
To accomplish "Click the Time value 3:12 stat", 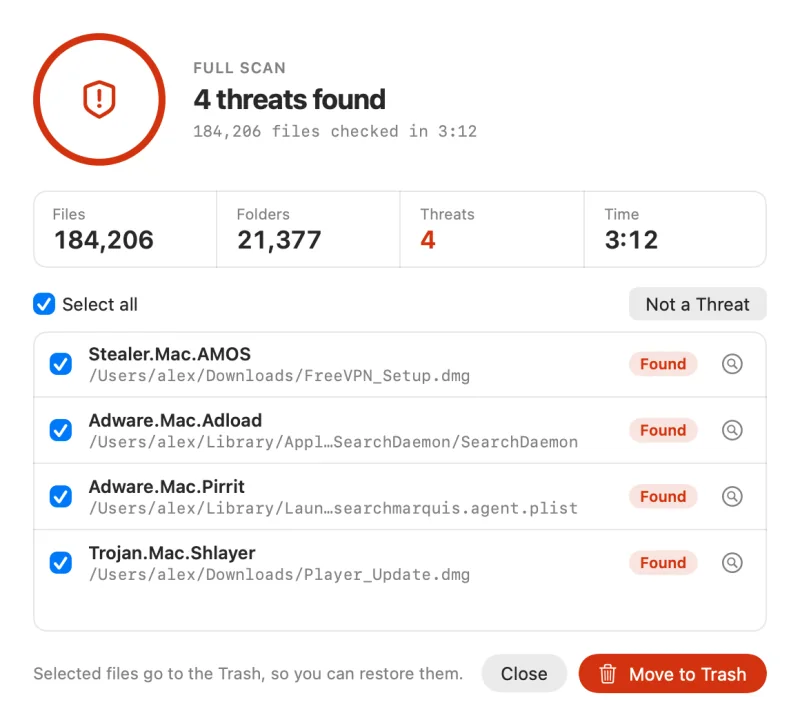I will (631, 240).
